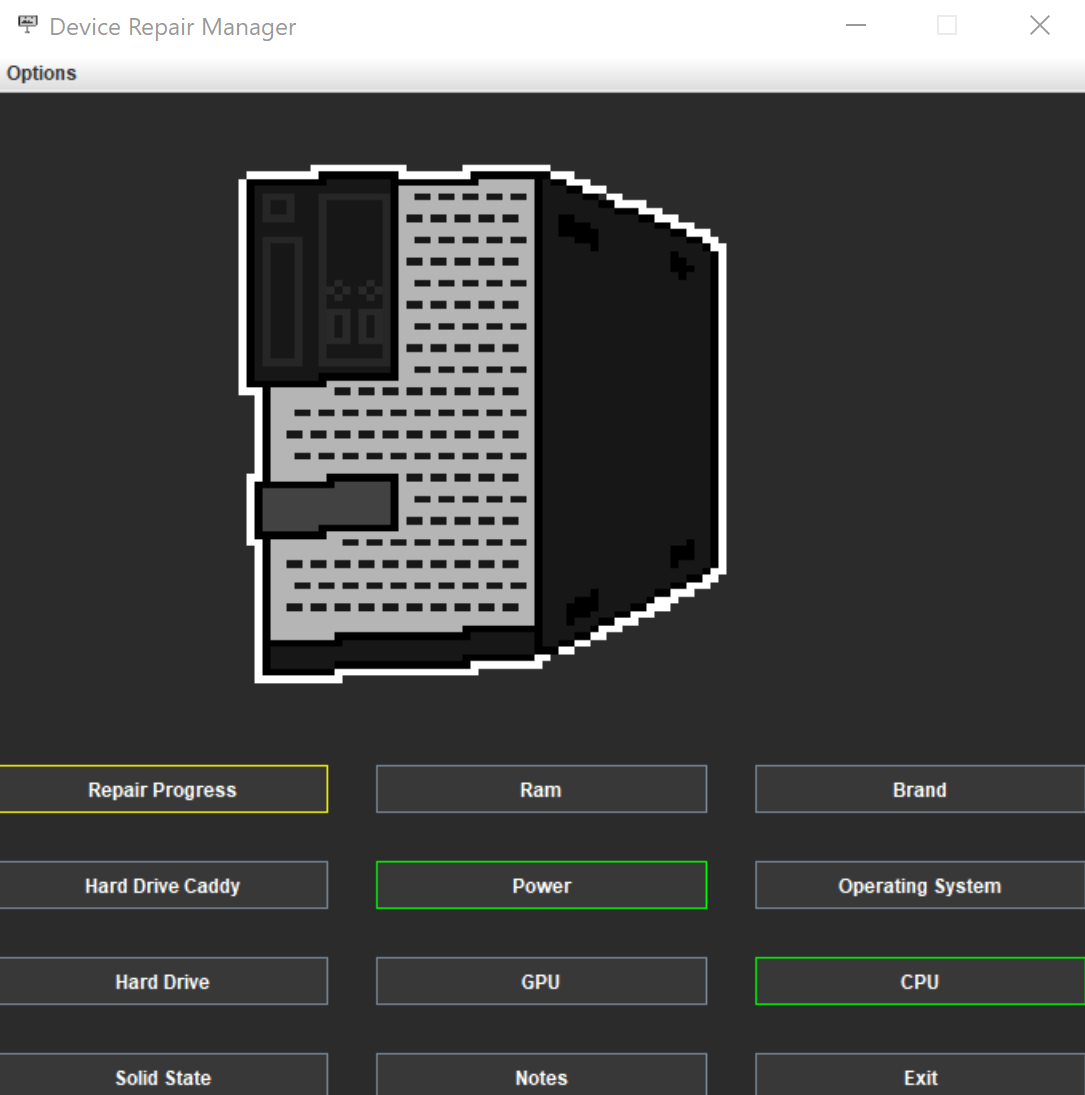Open the Operating System button
The image size is (1085, 1095).
[x=920, y=885]
